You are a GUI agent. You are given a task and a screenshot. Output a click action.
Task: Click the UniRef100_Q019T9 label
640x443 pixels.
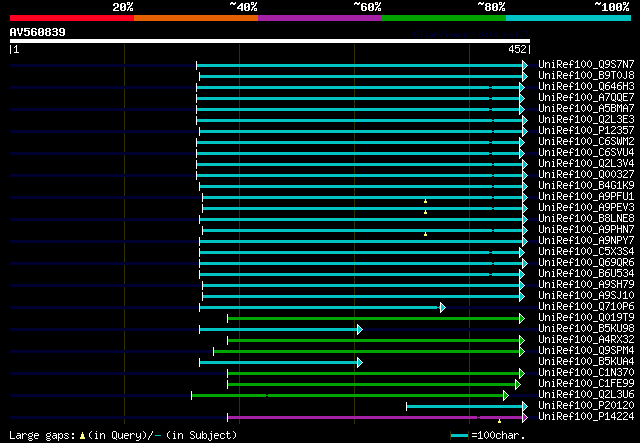click(586, 318)
